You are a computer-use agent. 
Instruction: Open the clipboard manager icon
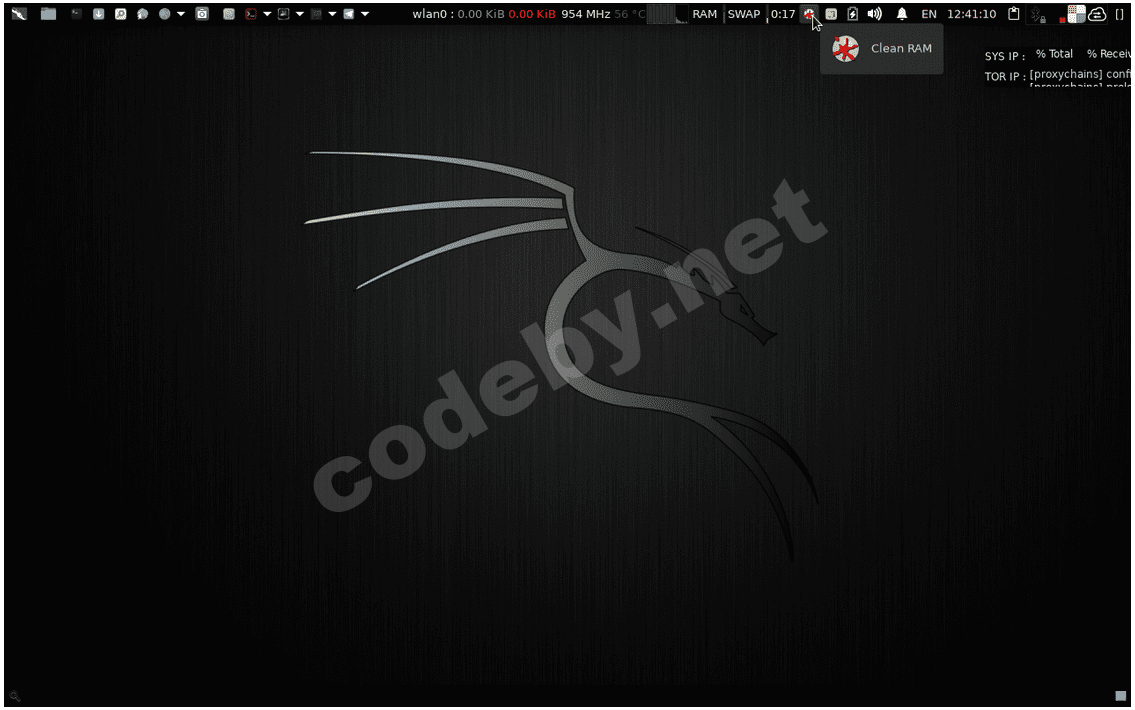1014,14
